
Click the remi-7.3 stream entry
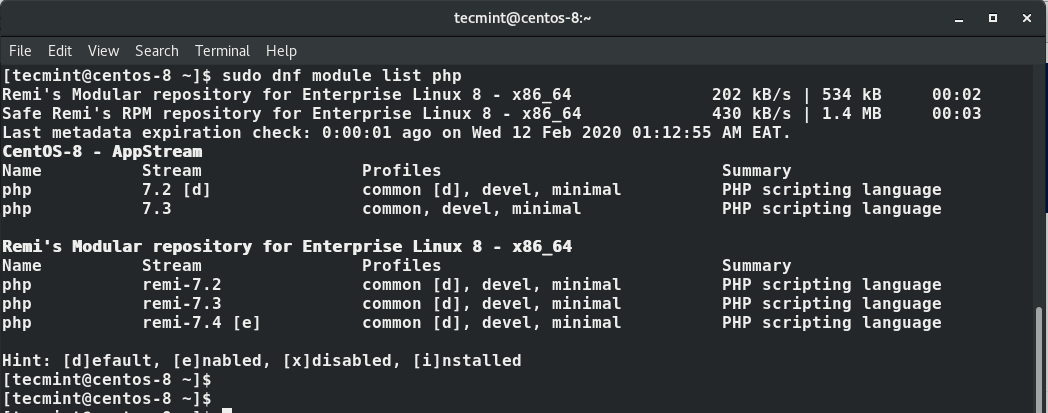tap(181, 303)
